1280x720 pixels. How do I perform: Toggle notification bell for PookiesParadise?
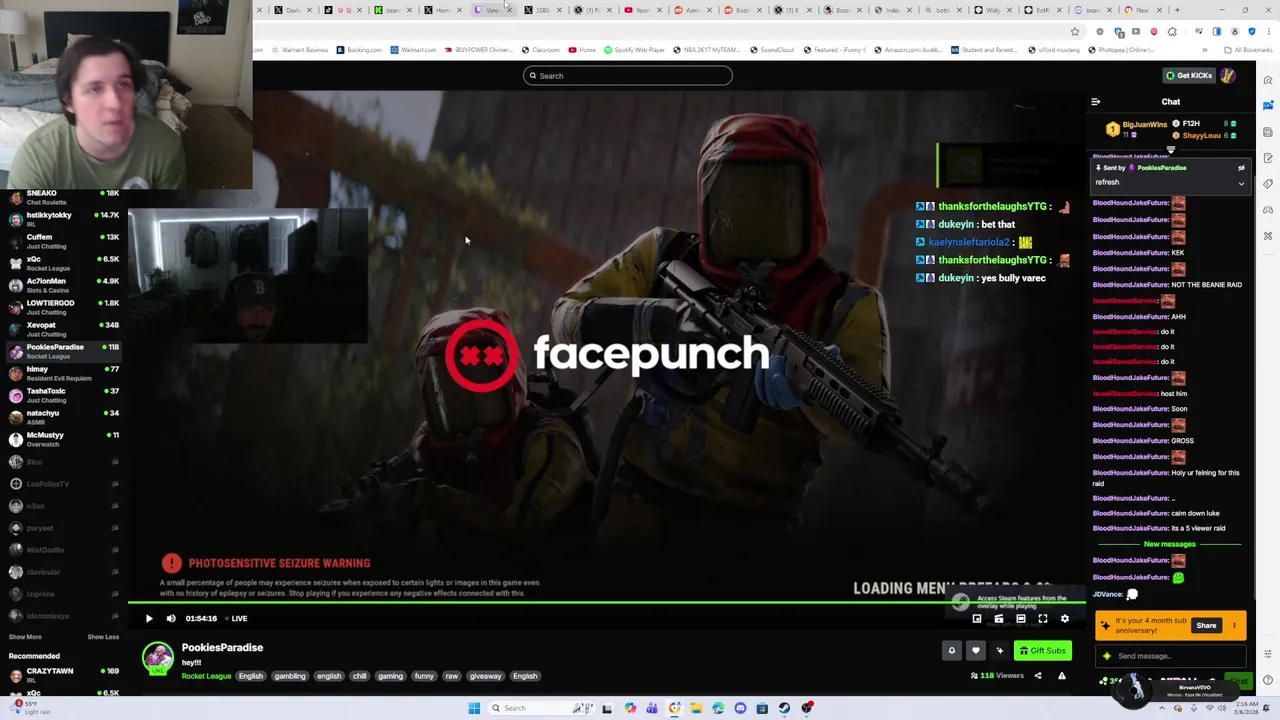pos(952,651)
